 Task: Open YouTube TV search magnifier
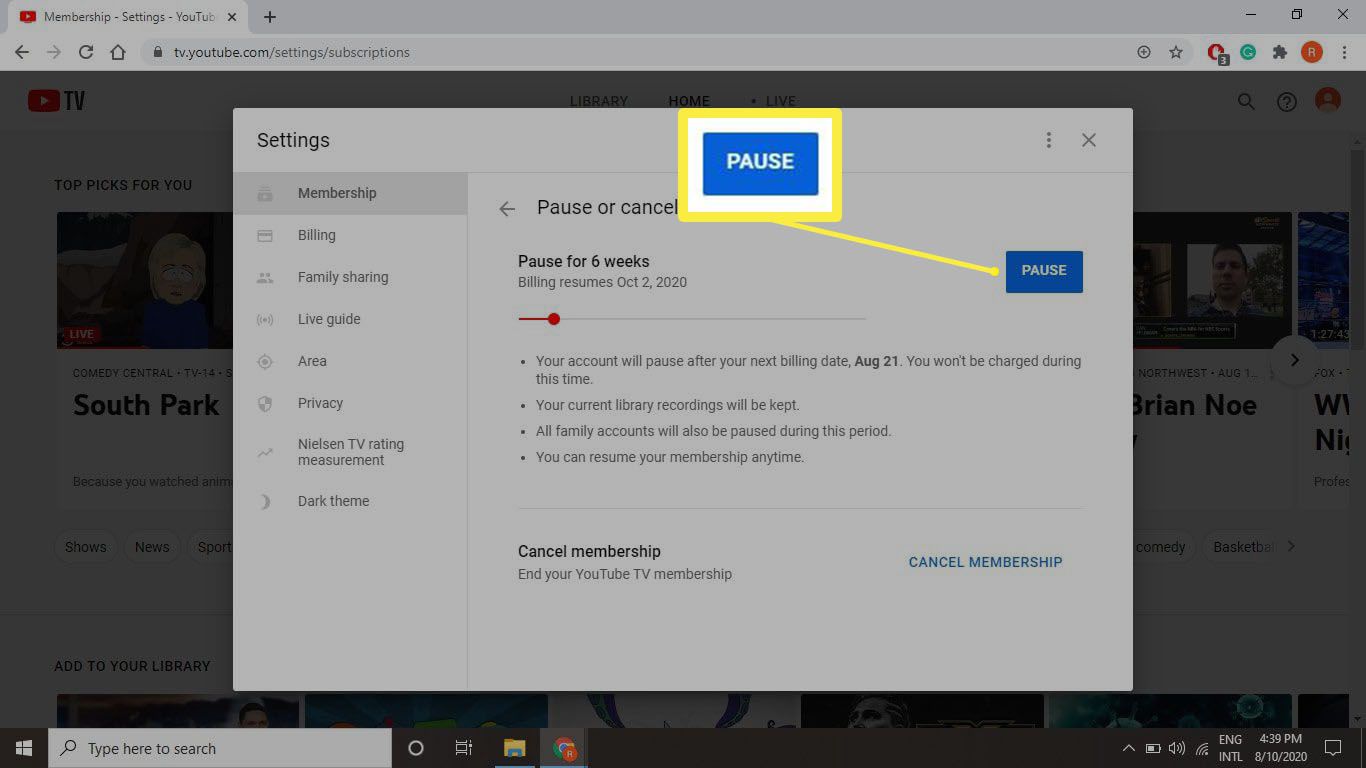pos(1246,101)
